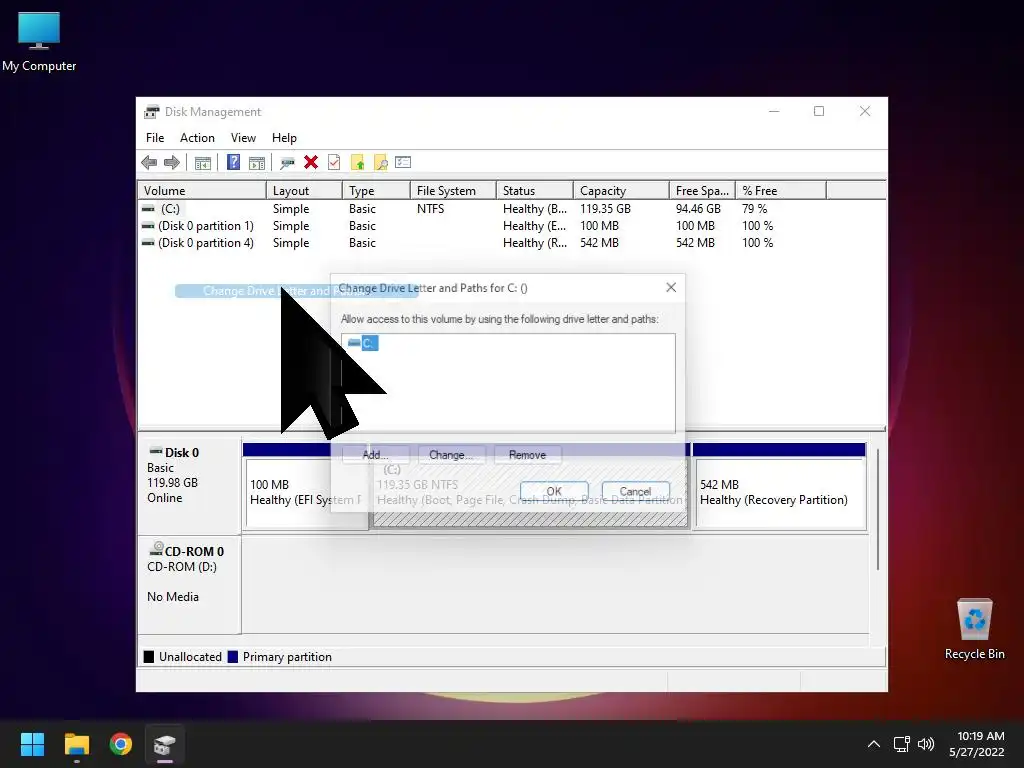This screenshot has height=768, width=1024.
Task: Click the Forward arrow toolbar icon
Action: (172, 163)
